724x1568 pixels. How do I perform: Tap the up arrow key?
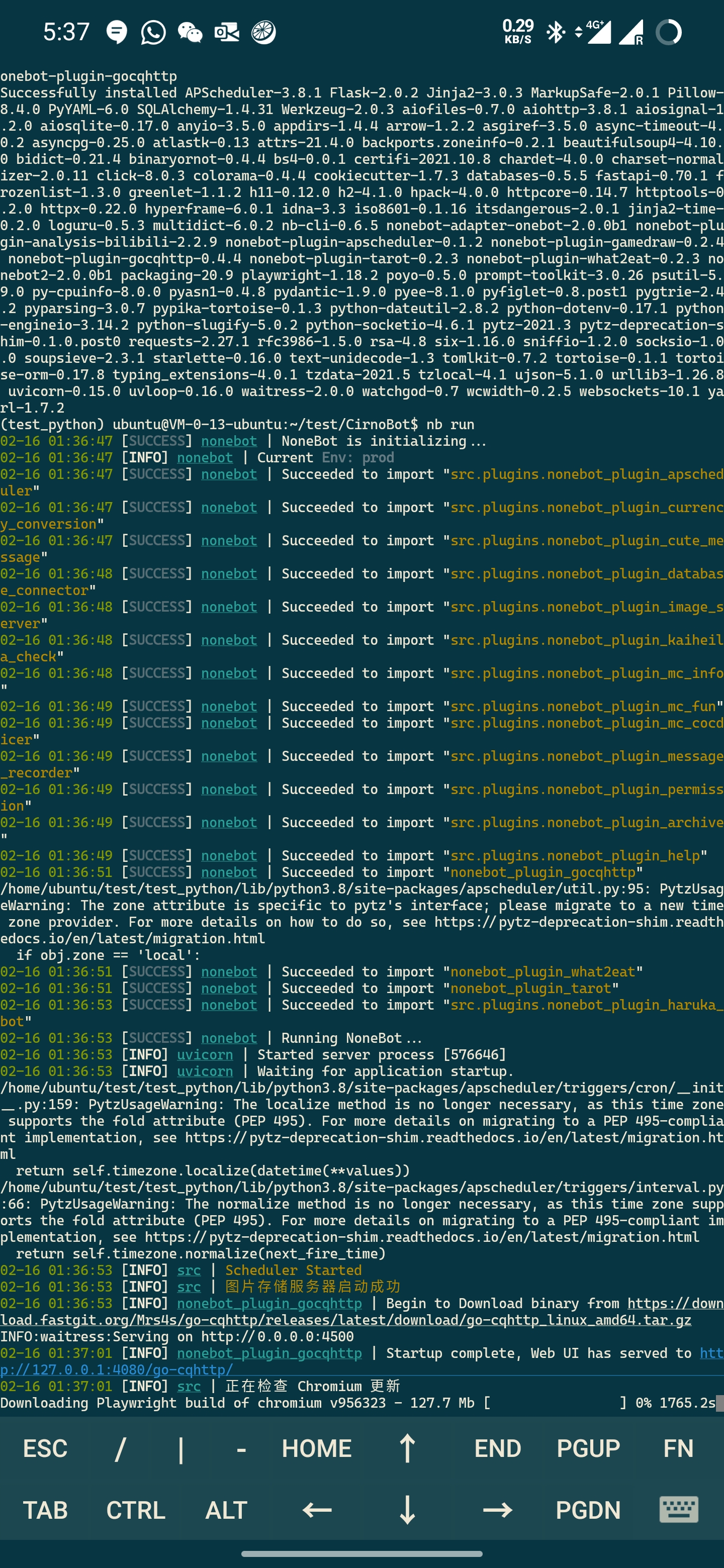(x=407, y=1448)
